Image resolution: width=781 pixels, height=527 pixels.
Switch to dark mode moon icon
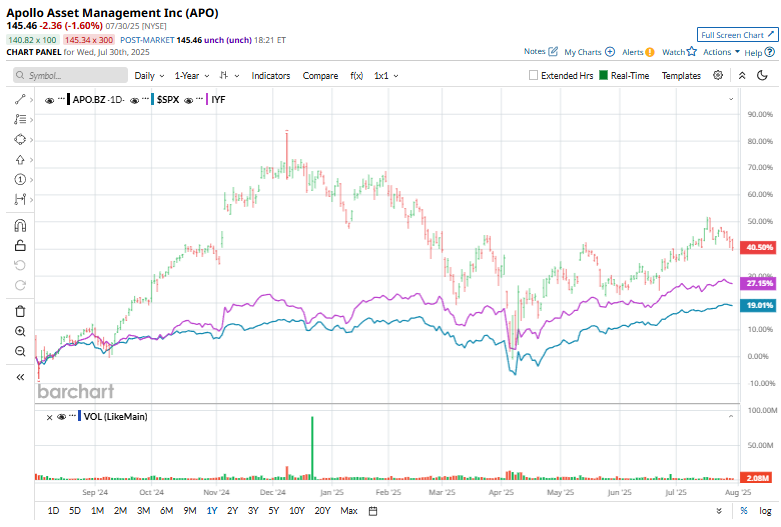762,75
